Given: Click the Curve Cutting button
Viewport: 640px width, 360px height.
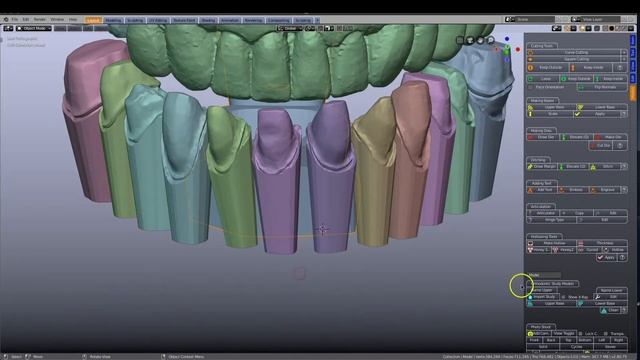Looking at the screenshot, I should click(573, 53).
